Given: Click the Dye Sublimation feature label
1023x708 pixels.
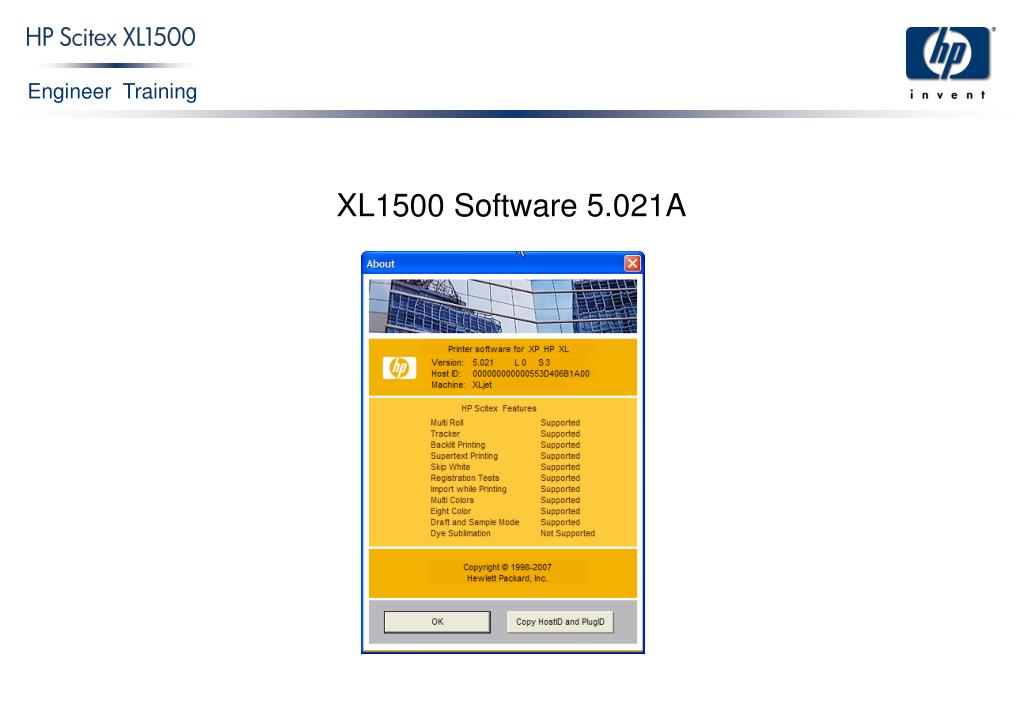Looking at the screenshot, I should click(x=460, y=534).
